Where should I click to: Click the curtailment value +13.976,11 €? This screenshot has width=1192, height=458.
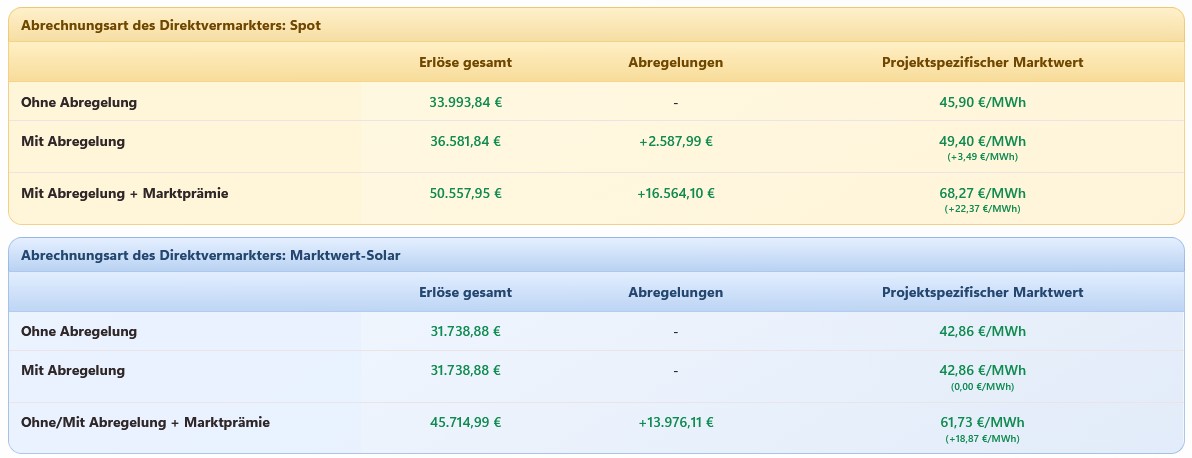click(675, 422)
